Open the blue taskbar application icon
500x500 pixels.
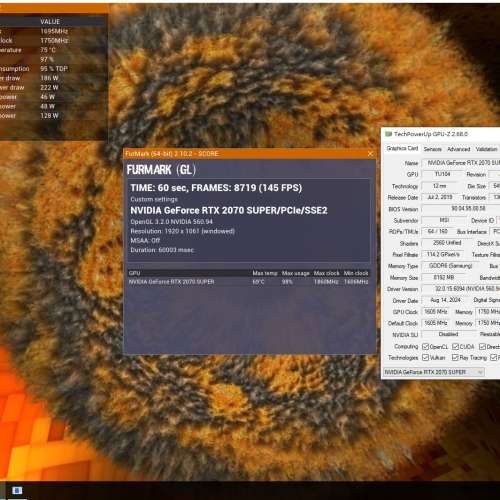[x=17, y=490]
